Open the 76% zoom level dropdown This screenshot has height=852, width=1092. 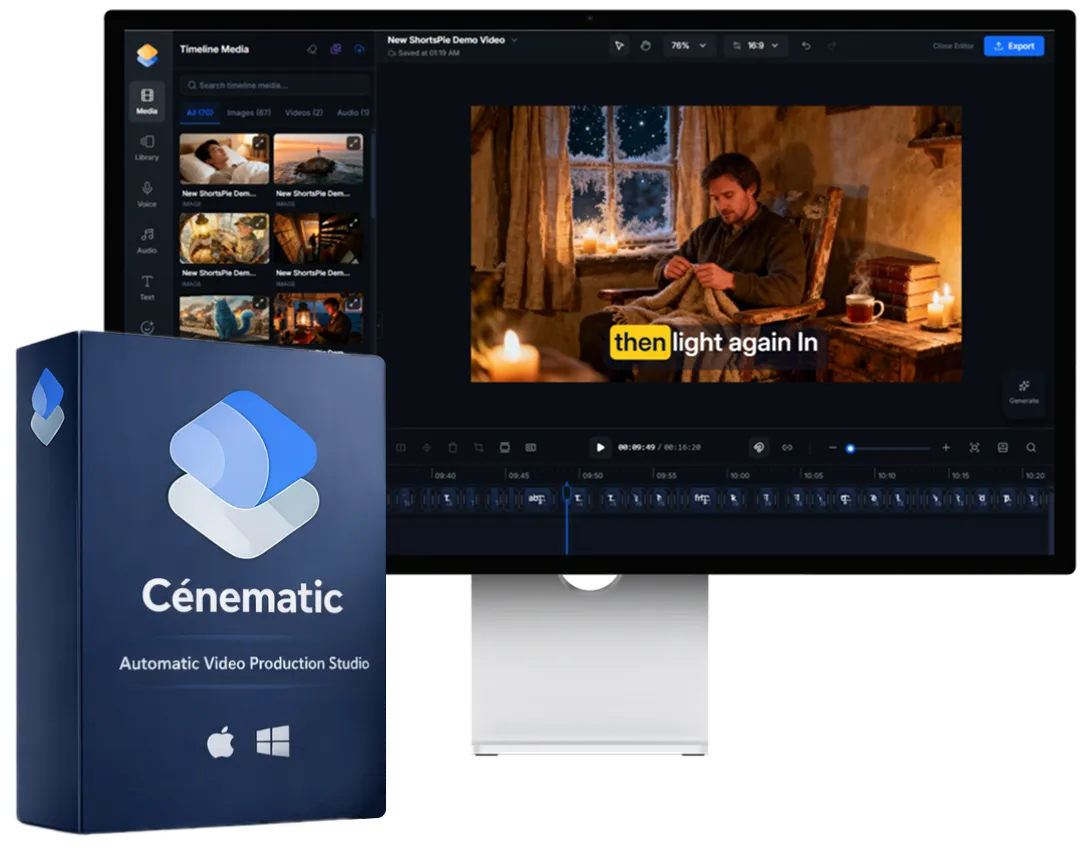(x=689, y=45)
